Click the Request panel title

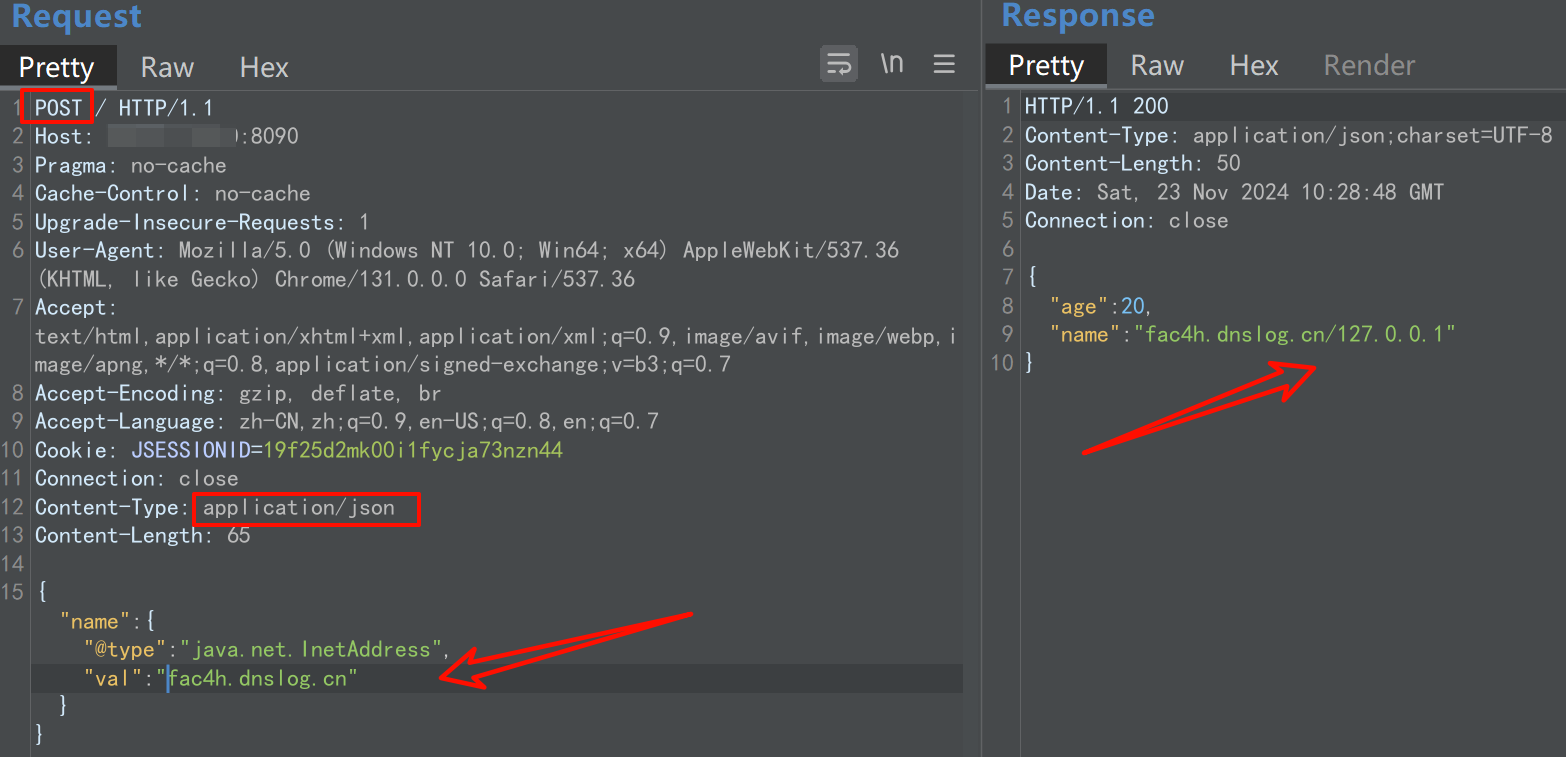(77, 16)
